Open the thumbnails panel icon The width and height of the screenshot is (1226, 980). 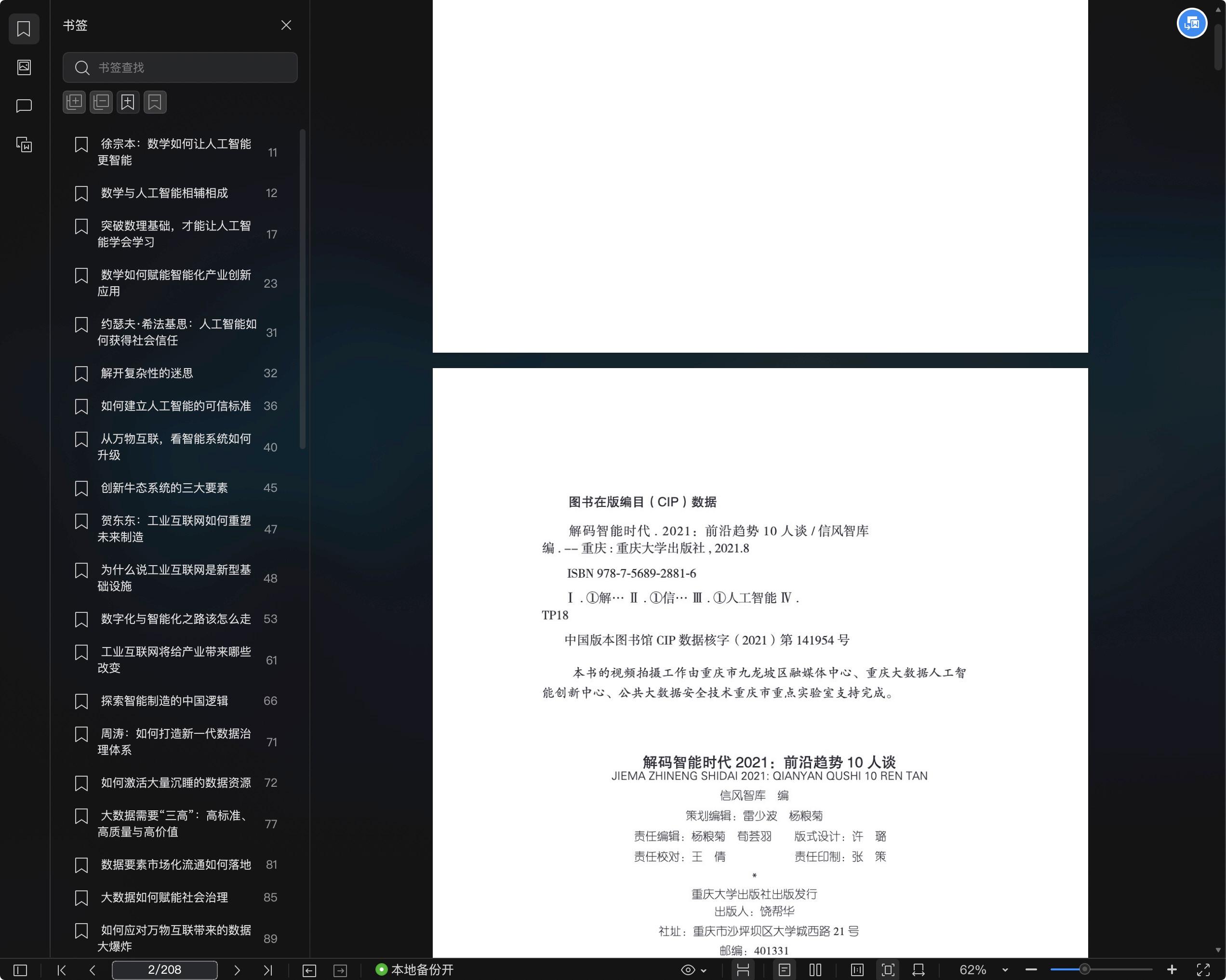24,67
